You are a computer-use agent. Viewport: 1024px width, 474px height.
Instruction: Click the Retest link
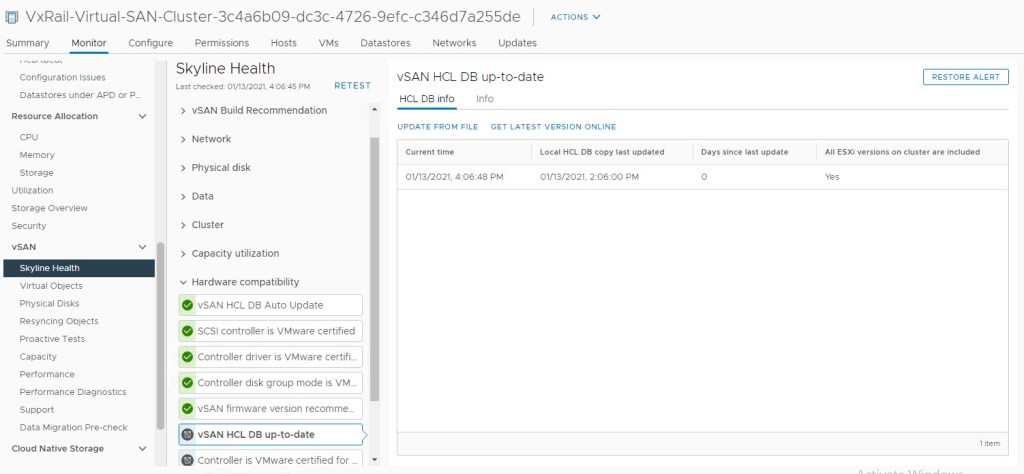click(352, 86)
